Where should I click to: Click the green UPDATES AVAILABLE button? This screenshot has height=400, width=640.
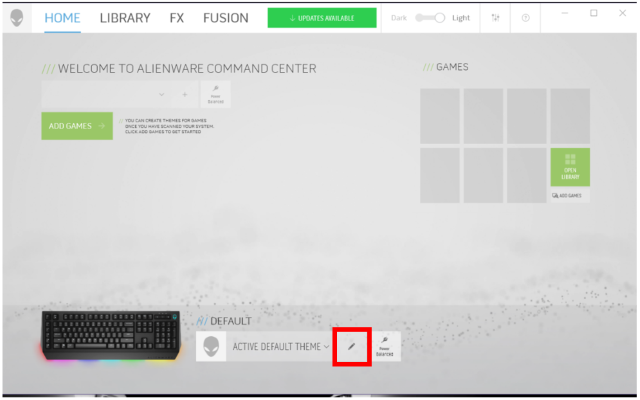(x=322, y=18)
